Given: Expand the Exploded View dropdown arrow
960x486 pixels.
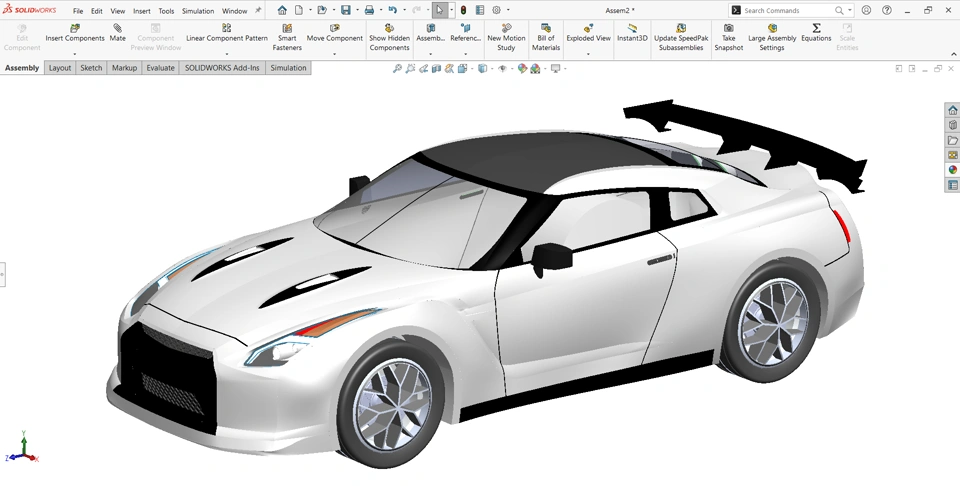Looking at the screenshot, I should (587, 54).
